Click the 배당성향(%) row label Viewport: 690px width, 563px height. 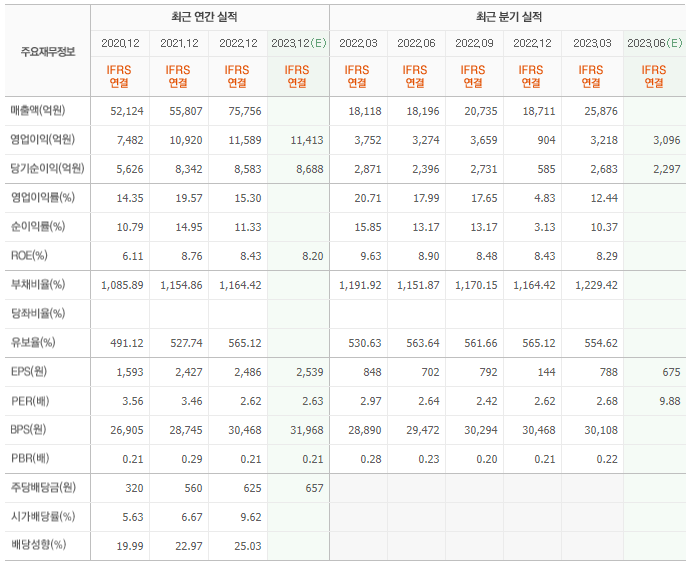click(x=38, y=545)
